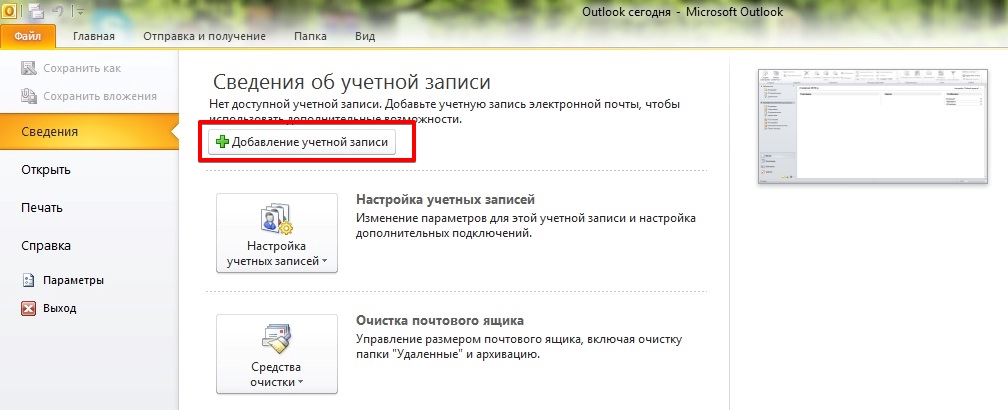Switch to the Главная ribbon tab
The image size is (1008, 410).
pyautogui.click(x=94, y=37)
